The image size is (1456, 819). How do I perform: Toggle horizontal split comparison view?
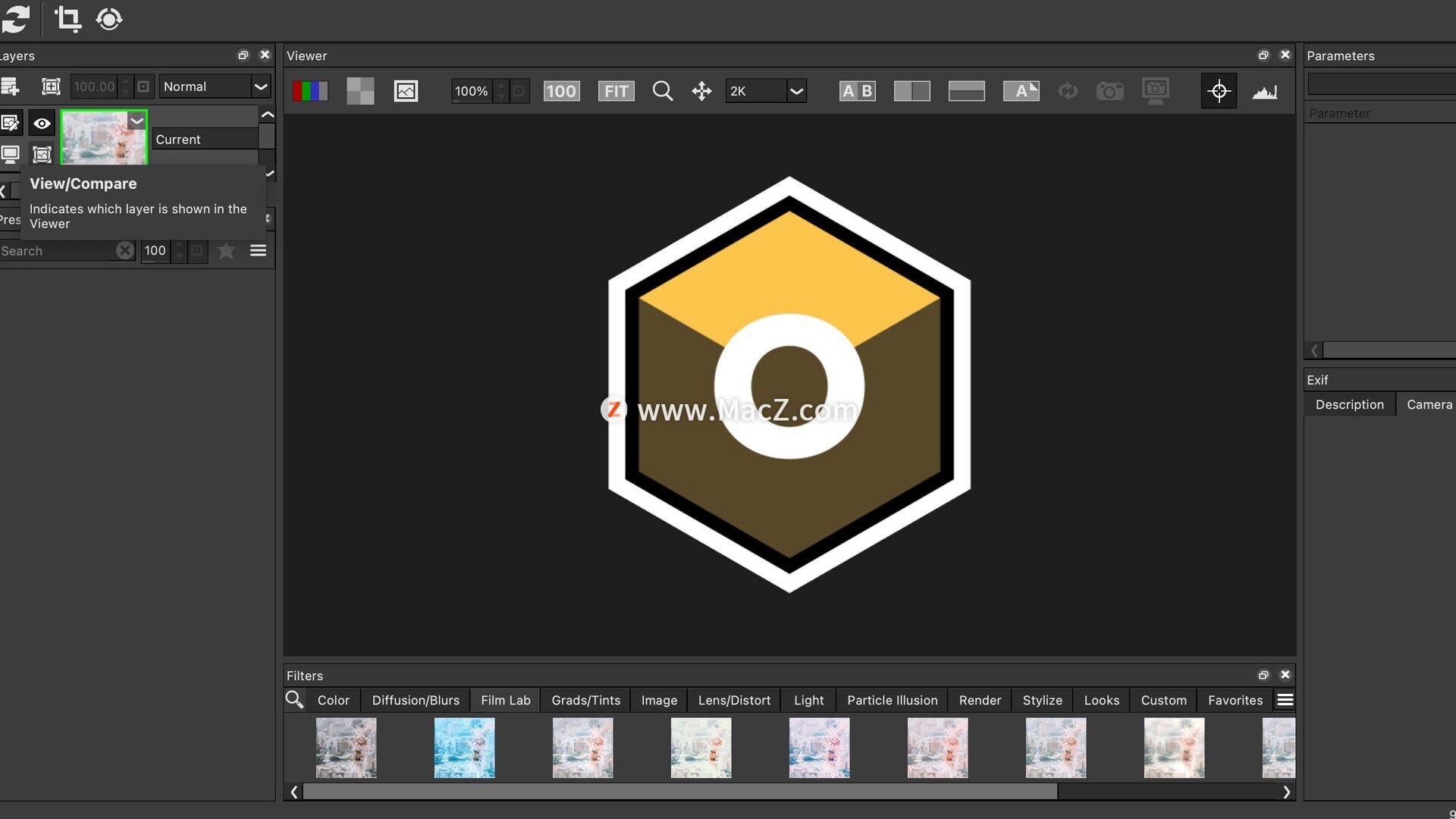coord(966,91)
